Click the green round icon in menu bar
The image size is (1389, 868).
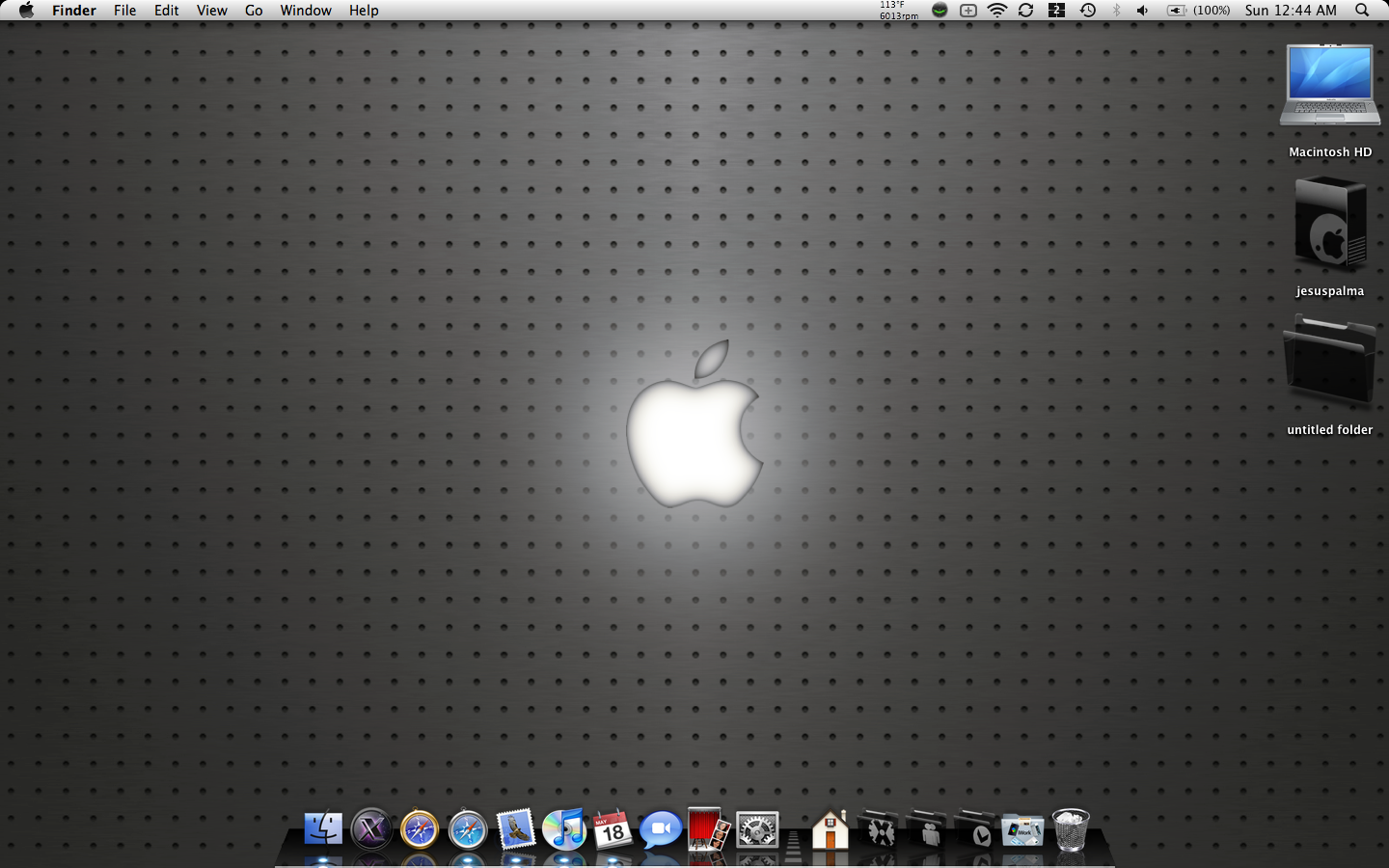[940, 11]
